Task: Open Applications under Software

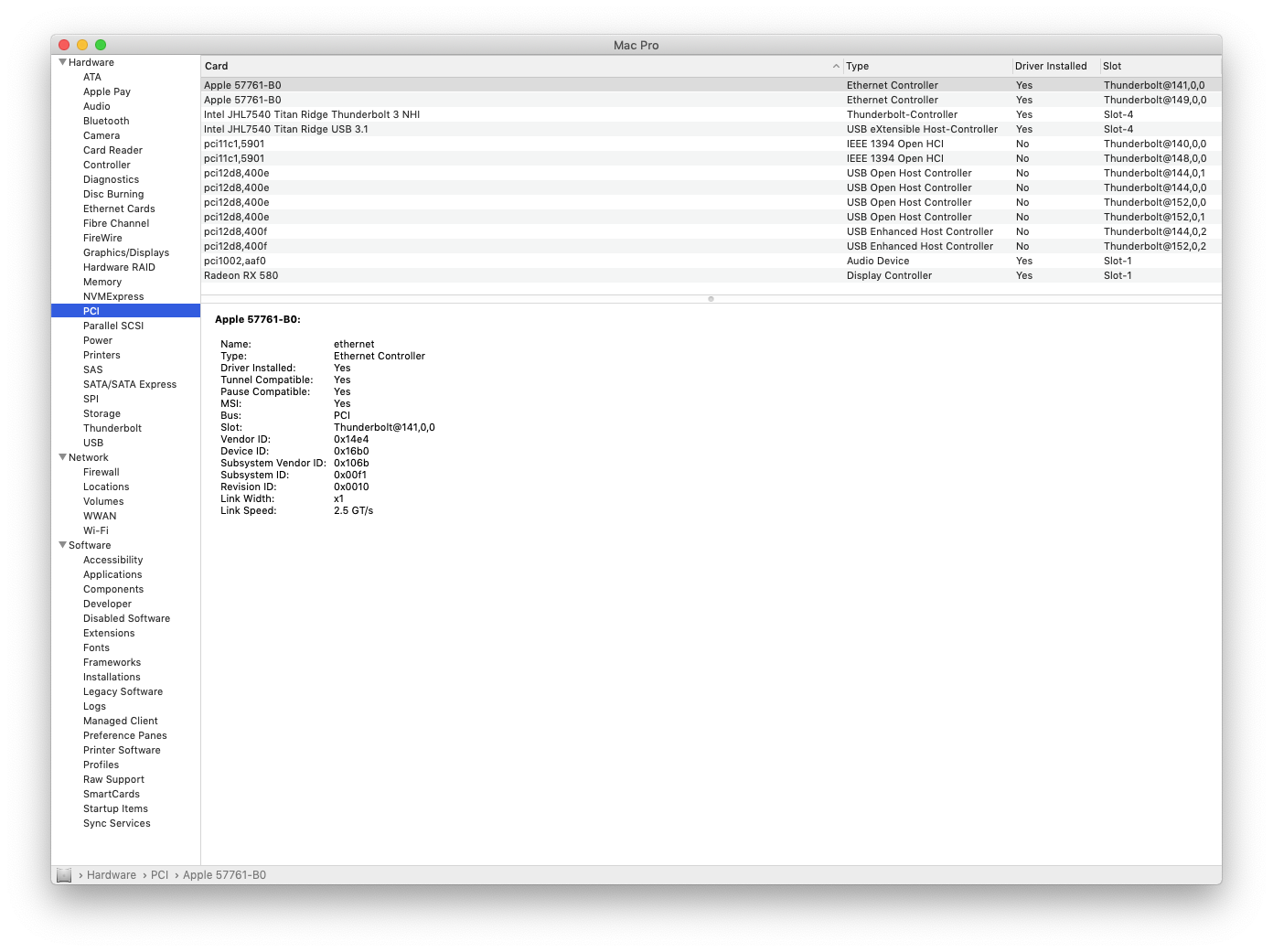Action: 112,574
